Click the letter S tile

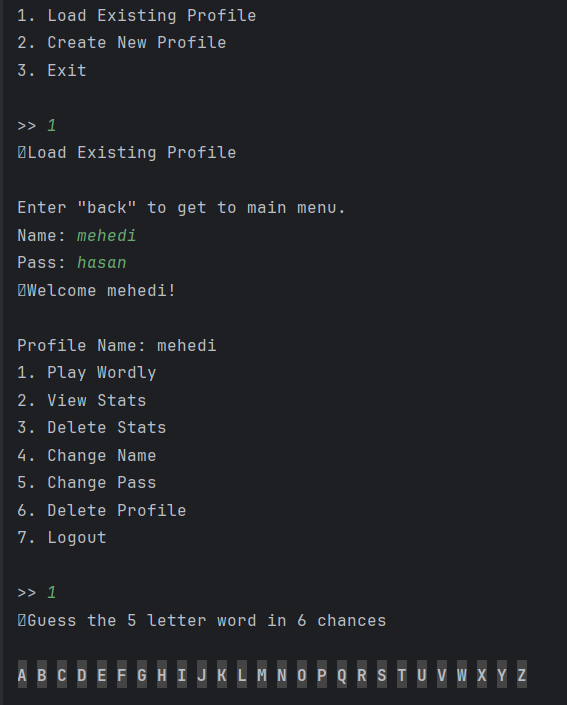(x=382, y=674)
